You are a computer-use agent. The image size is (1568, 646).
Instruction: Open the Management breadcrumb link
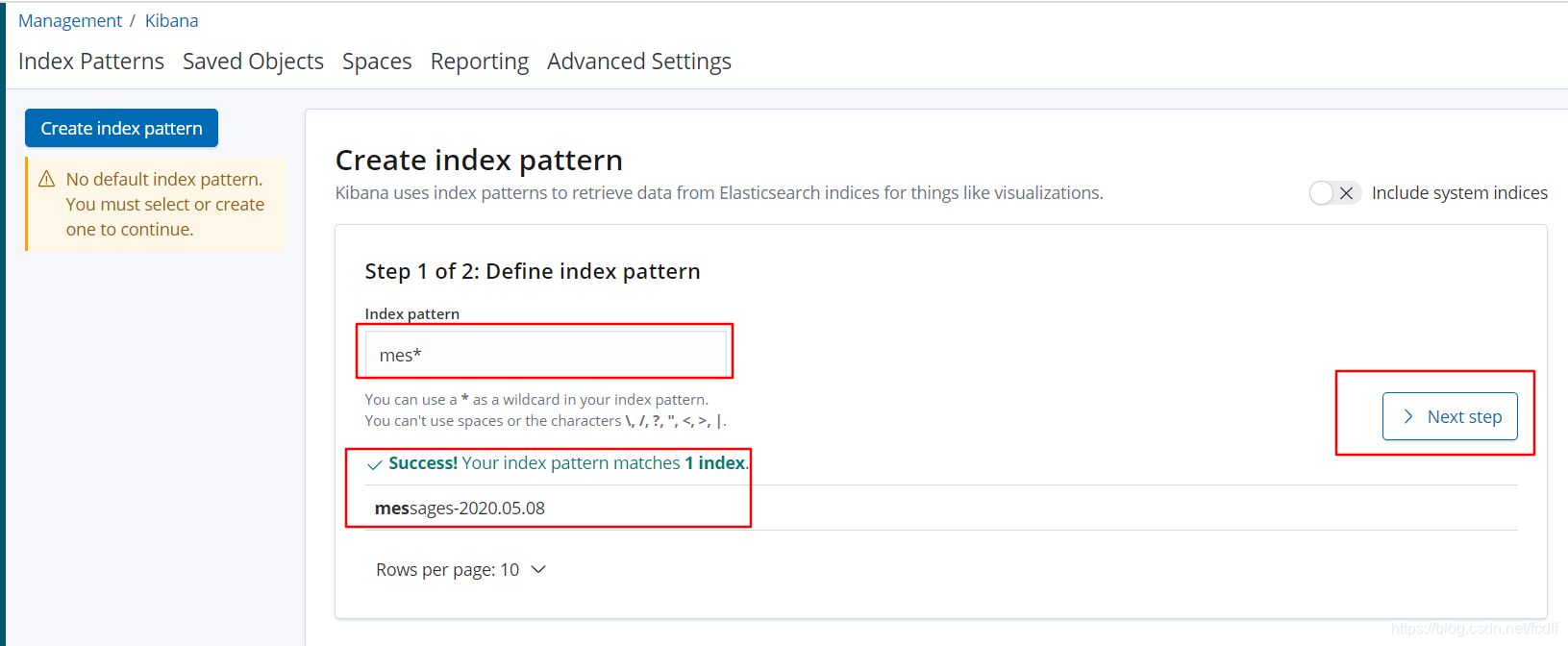coord(70,21)
